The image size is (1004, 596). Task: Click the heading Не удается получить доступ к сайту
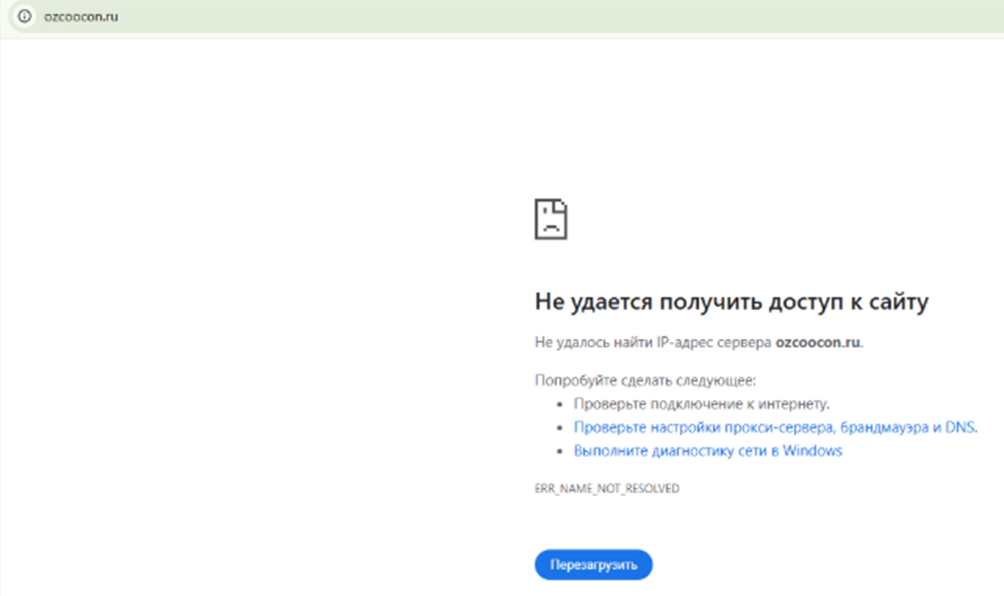pos(732,302)
